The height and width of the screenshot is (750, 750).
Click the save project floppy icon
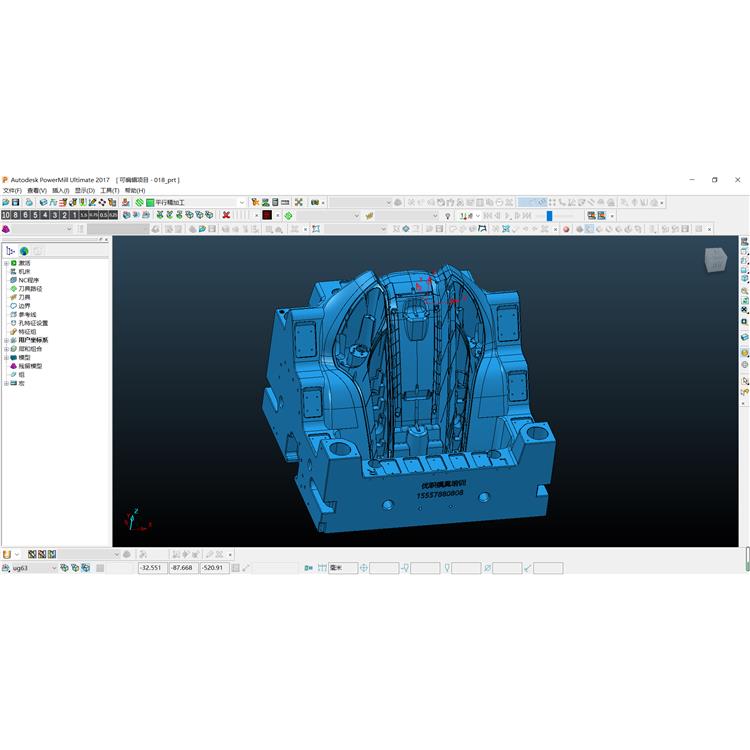tap(15, 202)
